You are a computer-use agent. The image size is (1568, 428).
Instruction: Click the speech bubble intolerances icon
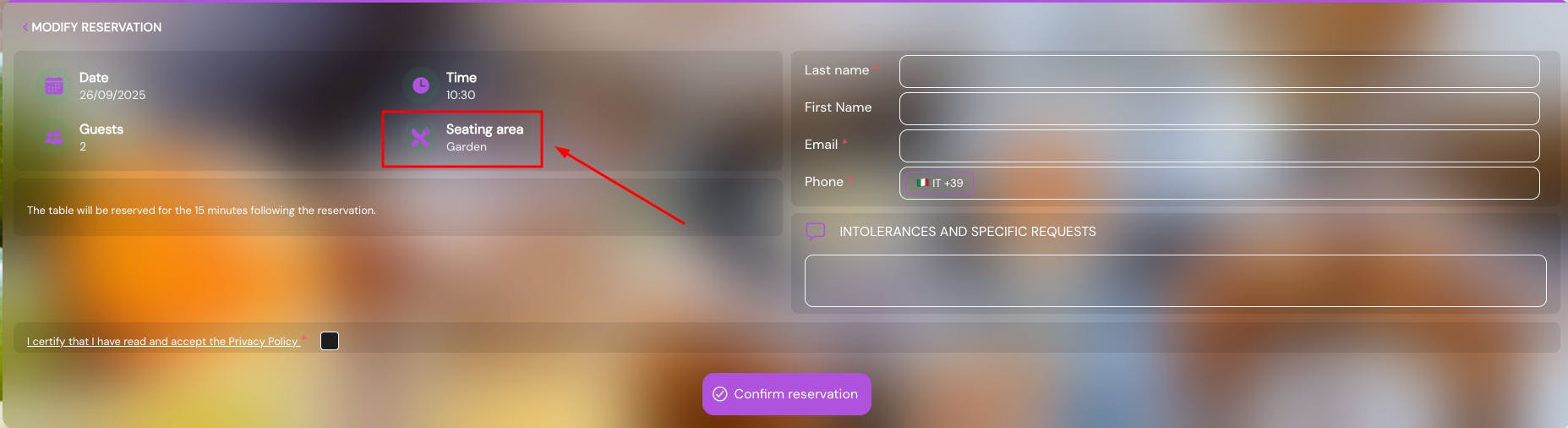[x=816, y=231]
